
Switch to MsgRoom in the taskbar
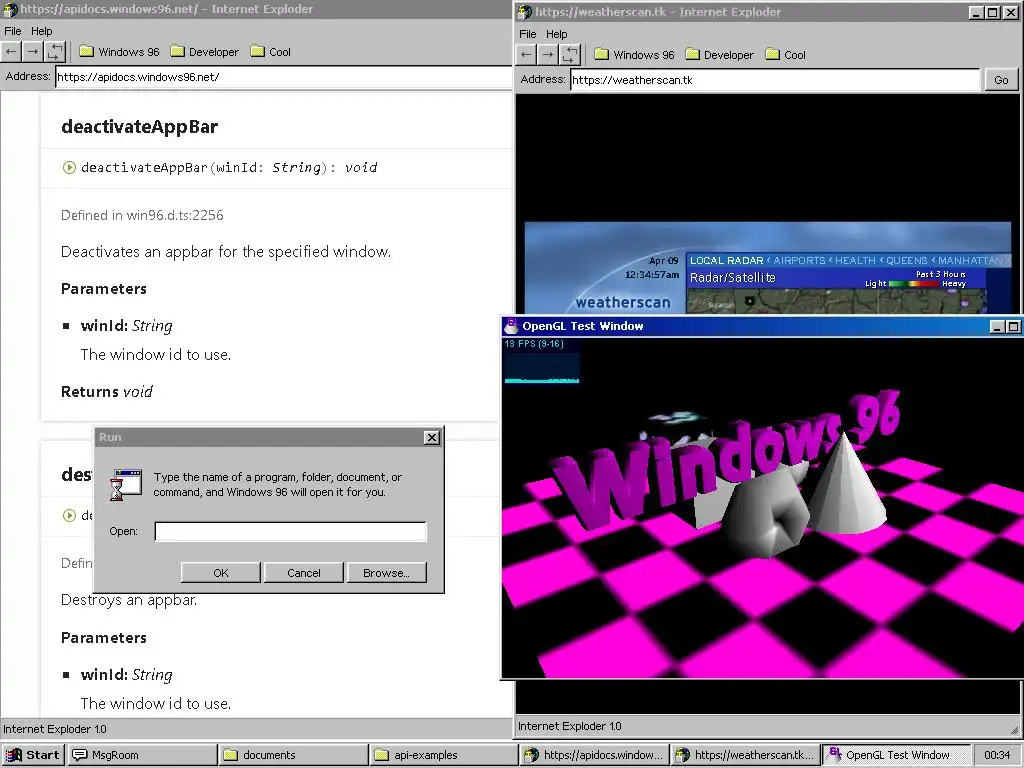[142, 755]
